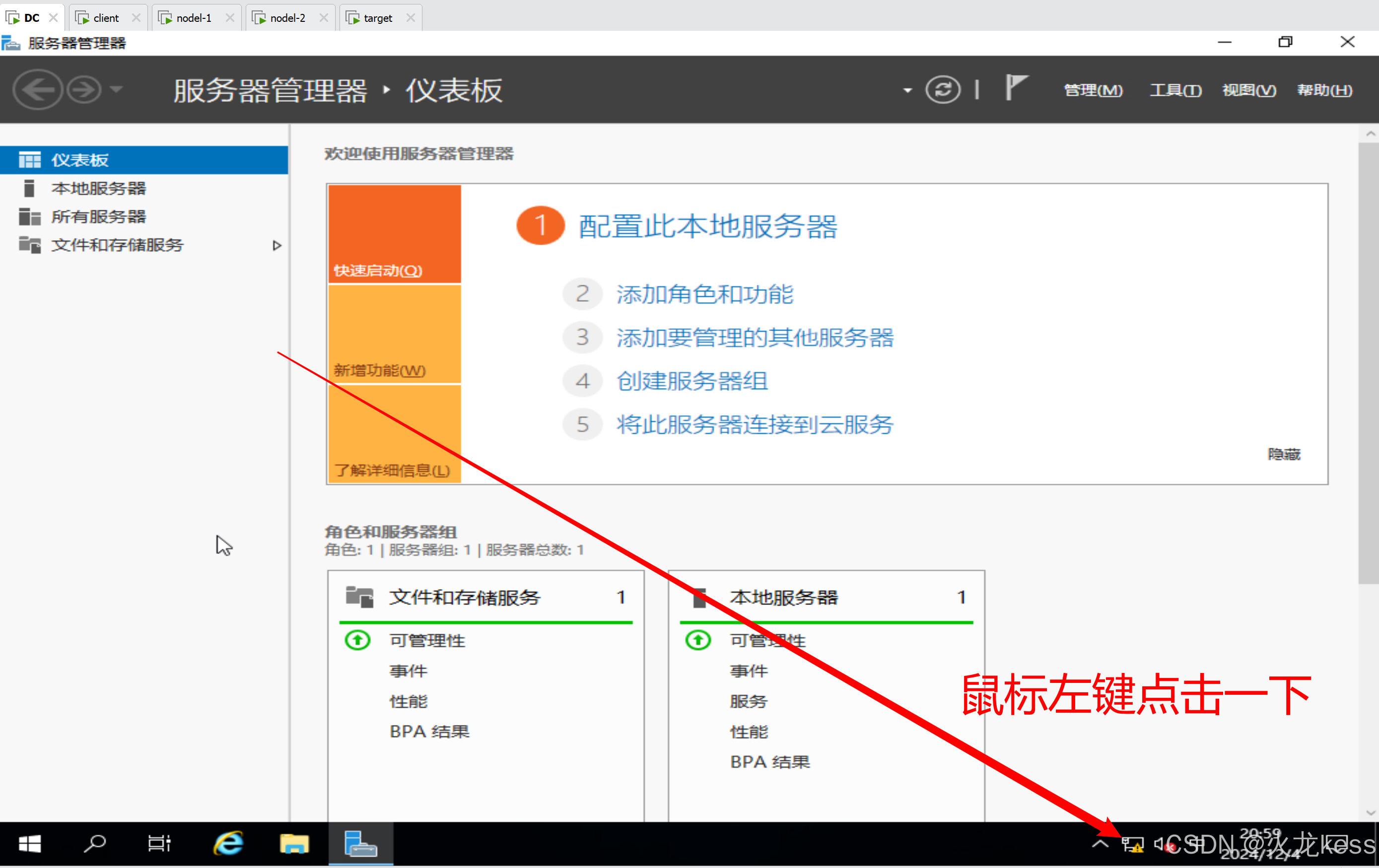Click the forward navigation arrow

[x=84, y=90]
